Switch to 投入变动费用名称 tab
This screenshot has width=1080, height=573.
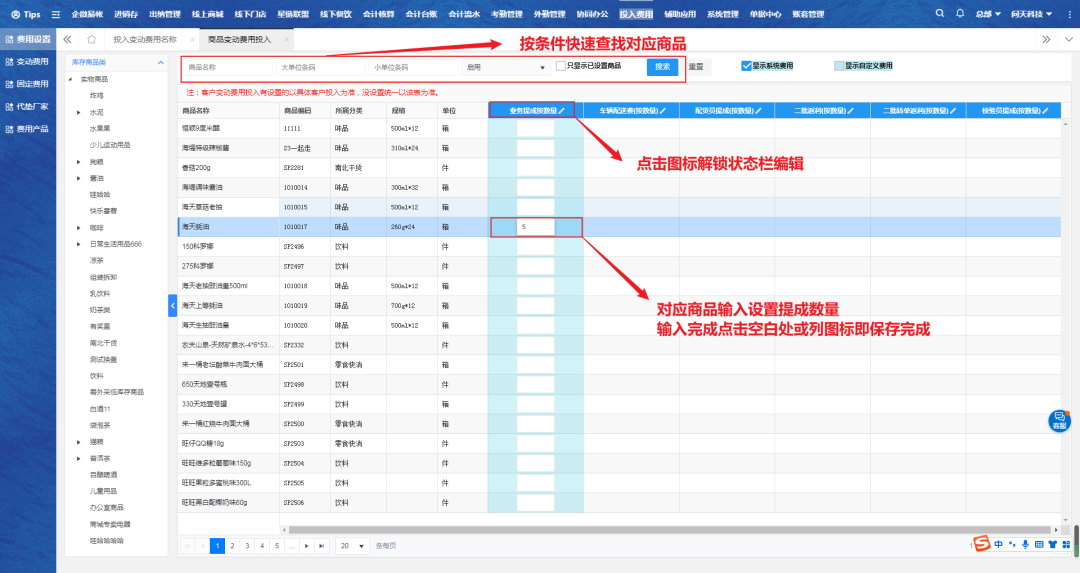point(145,39)
